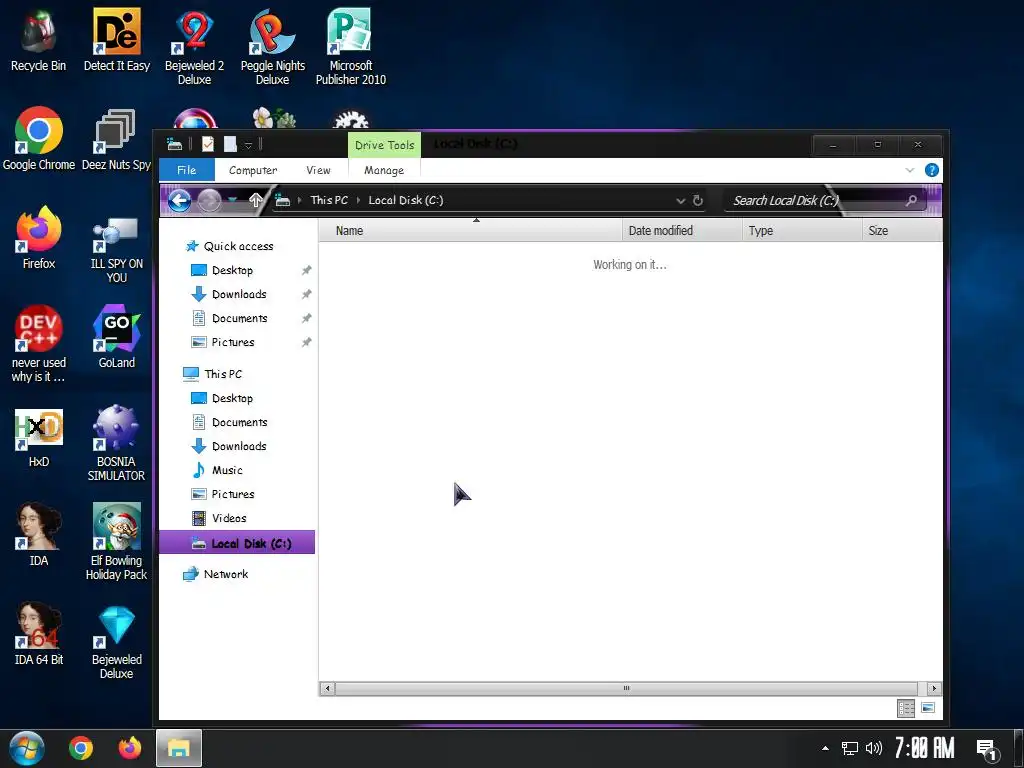Open Bejeweled 2 Deluxe shortcut
The image size is (1024, 768).
[194, 47]
